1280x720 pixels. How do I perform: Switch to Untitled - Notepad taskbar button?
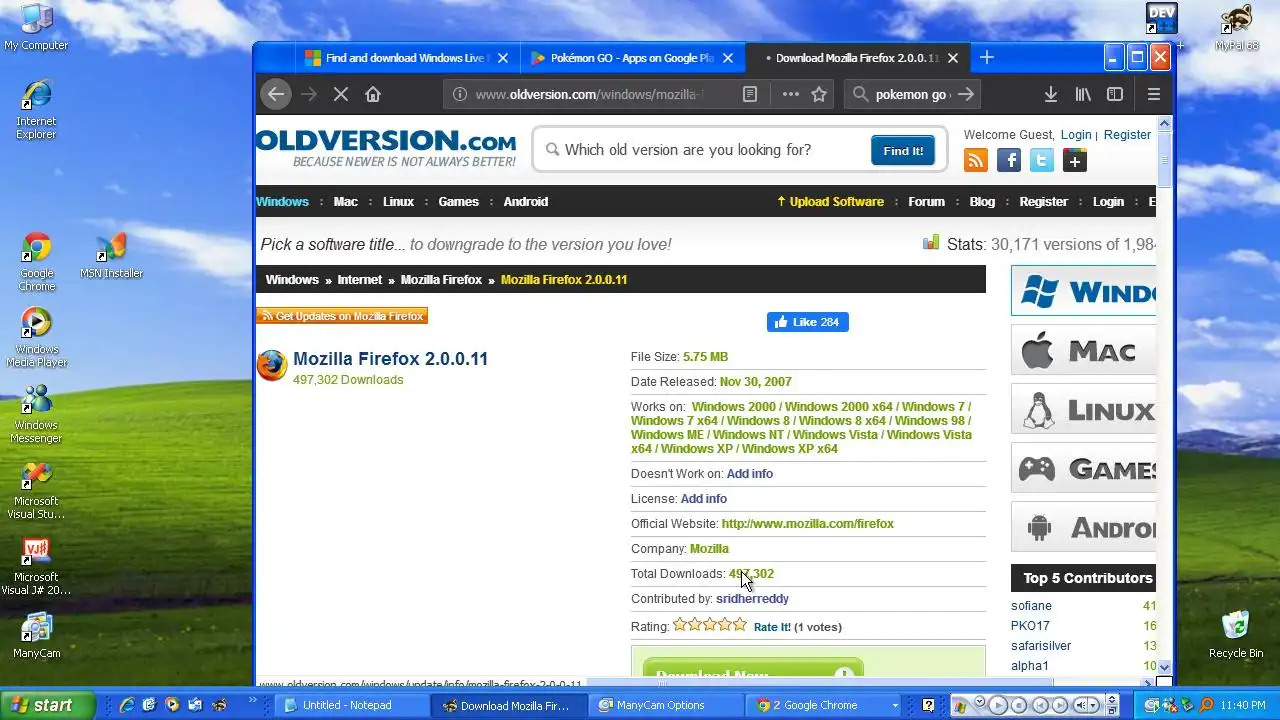click(350, 705)
